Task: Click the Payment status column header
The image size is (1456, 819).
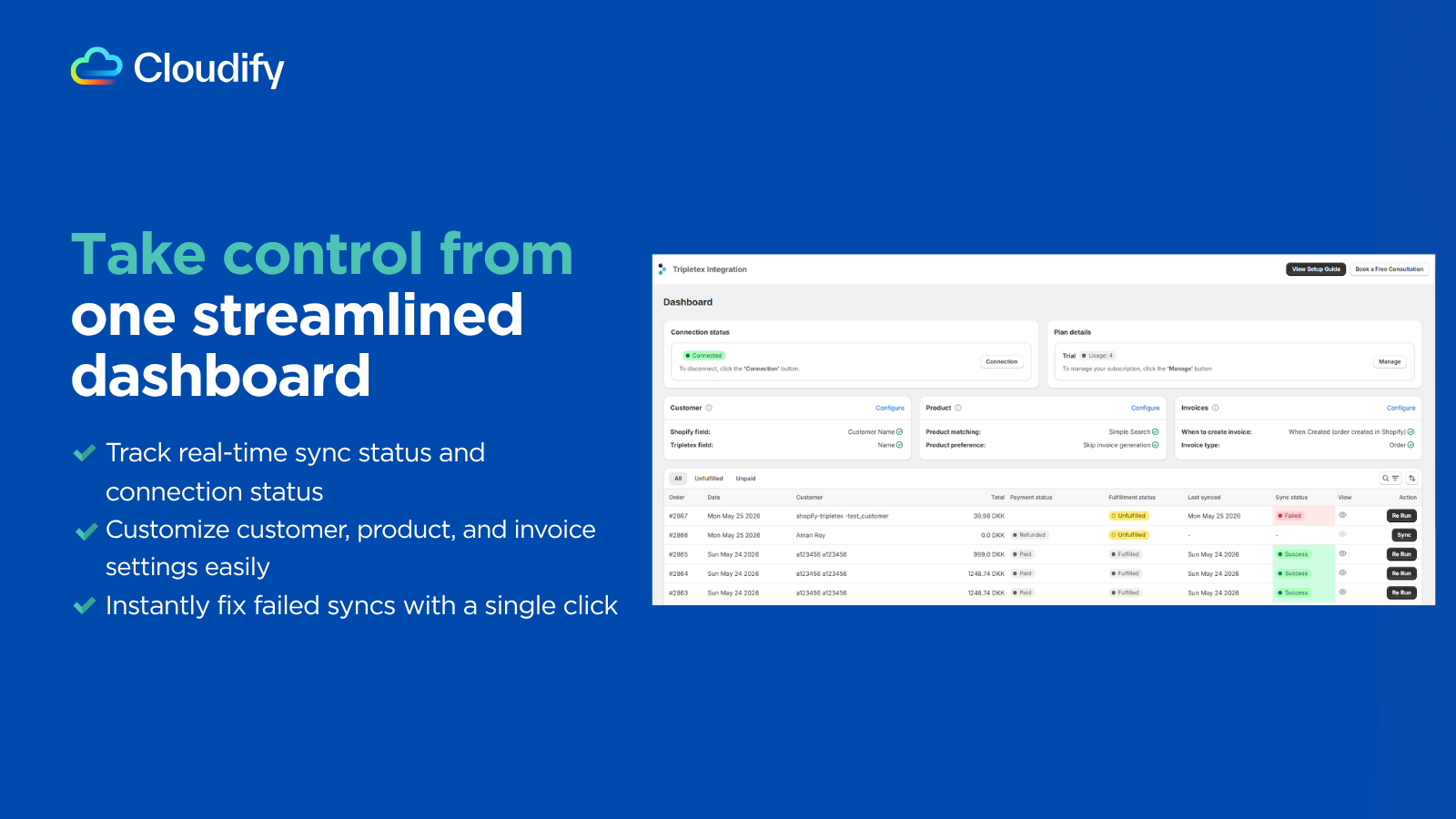Action: click(1031, 498)
